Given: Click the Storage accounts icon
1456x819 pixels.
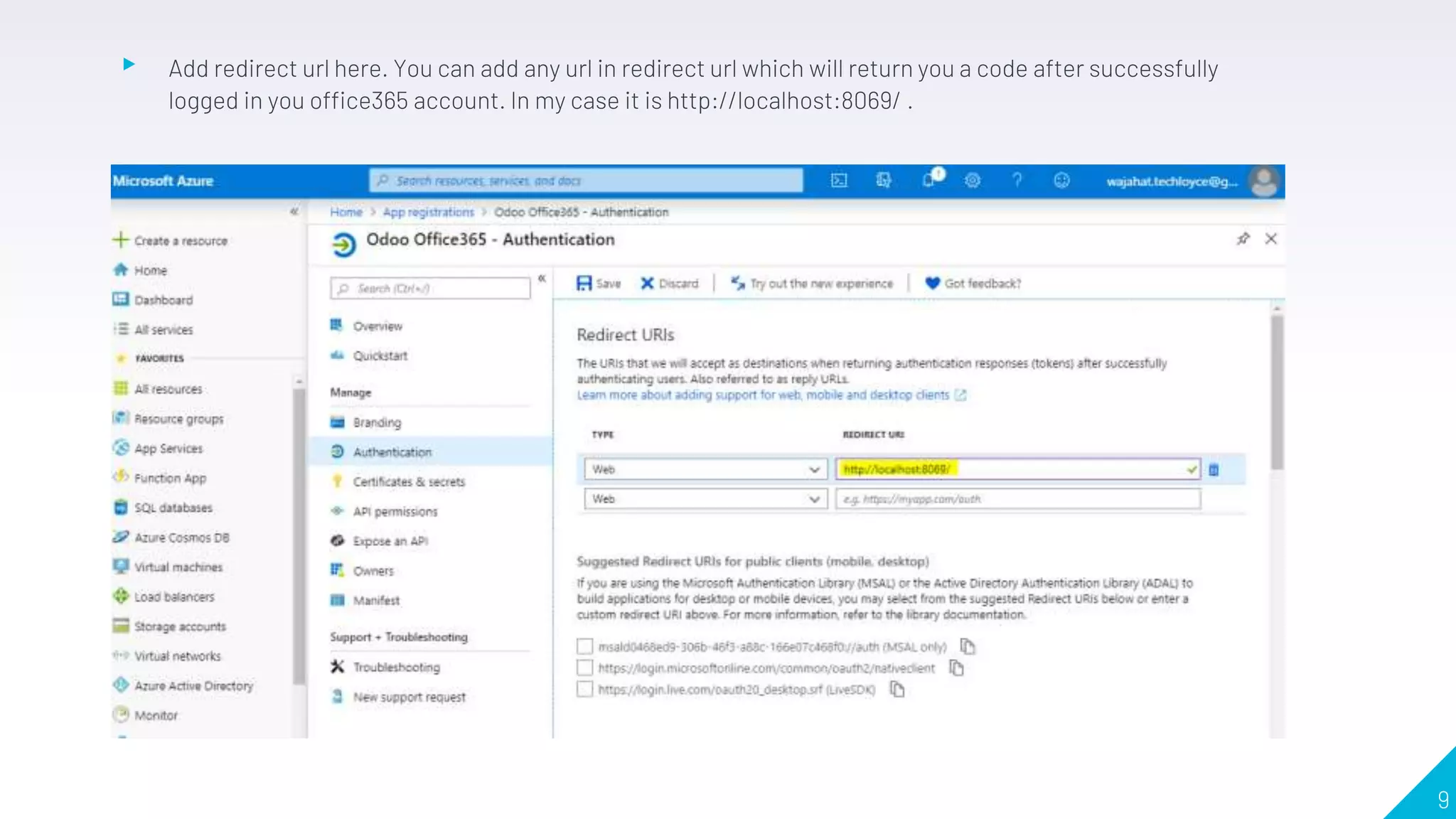Looking at the screenshot, I should [121, 626].
